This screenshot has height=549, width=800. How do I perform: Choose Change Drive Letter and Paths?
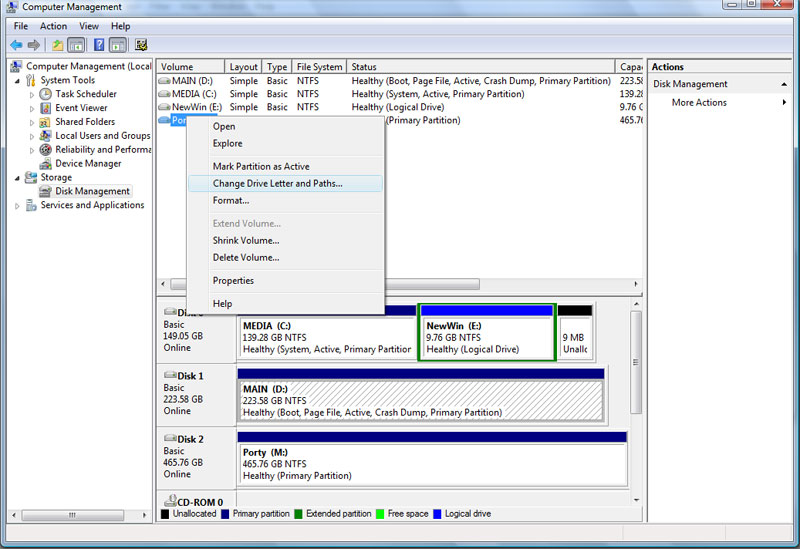[x=277, y=184]
